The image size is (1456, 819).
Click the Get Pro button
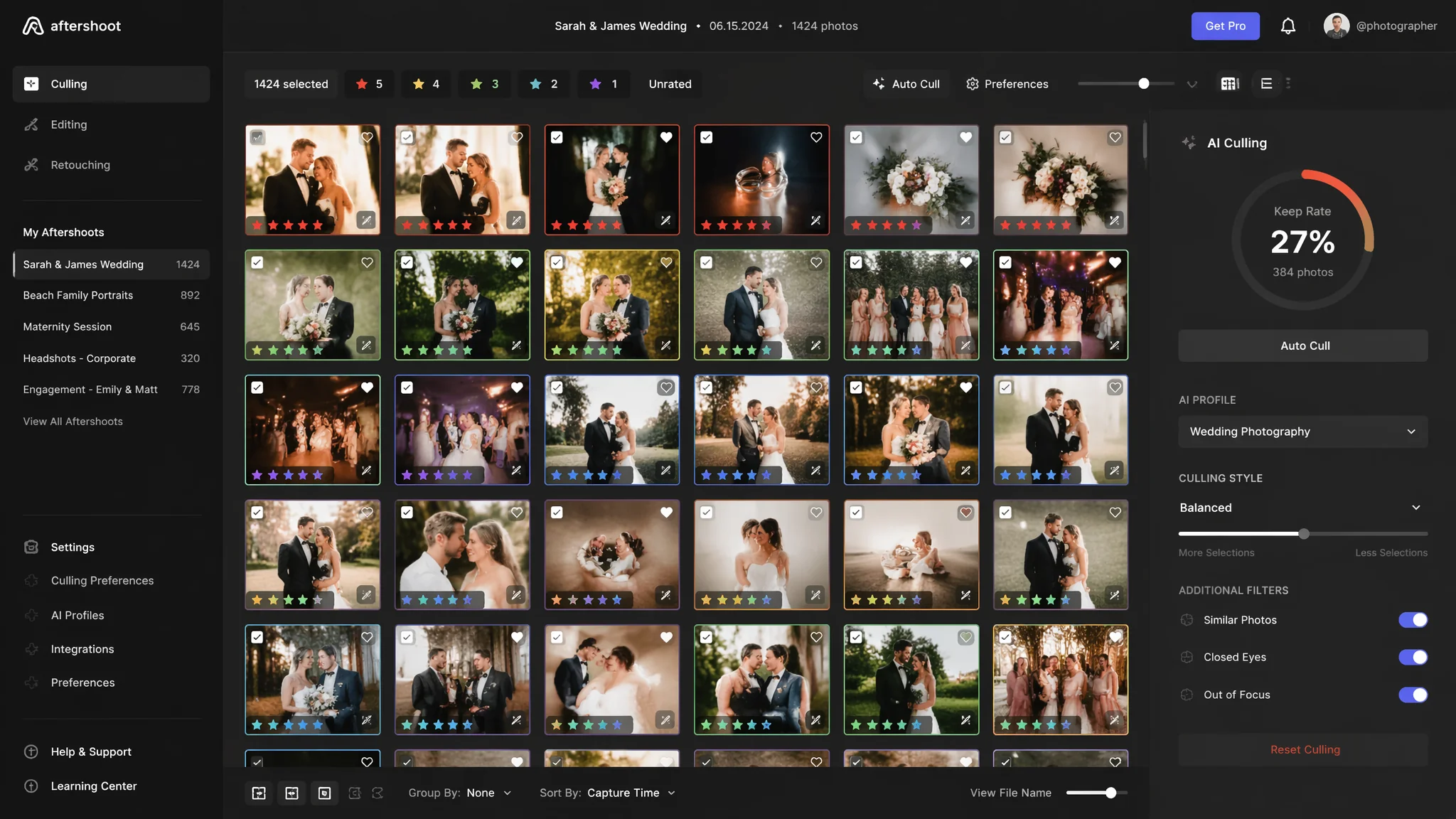point(1225,26)
